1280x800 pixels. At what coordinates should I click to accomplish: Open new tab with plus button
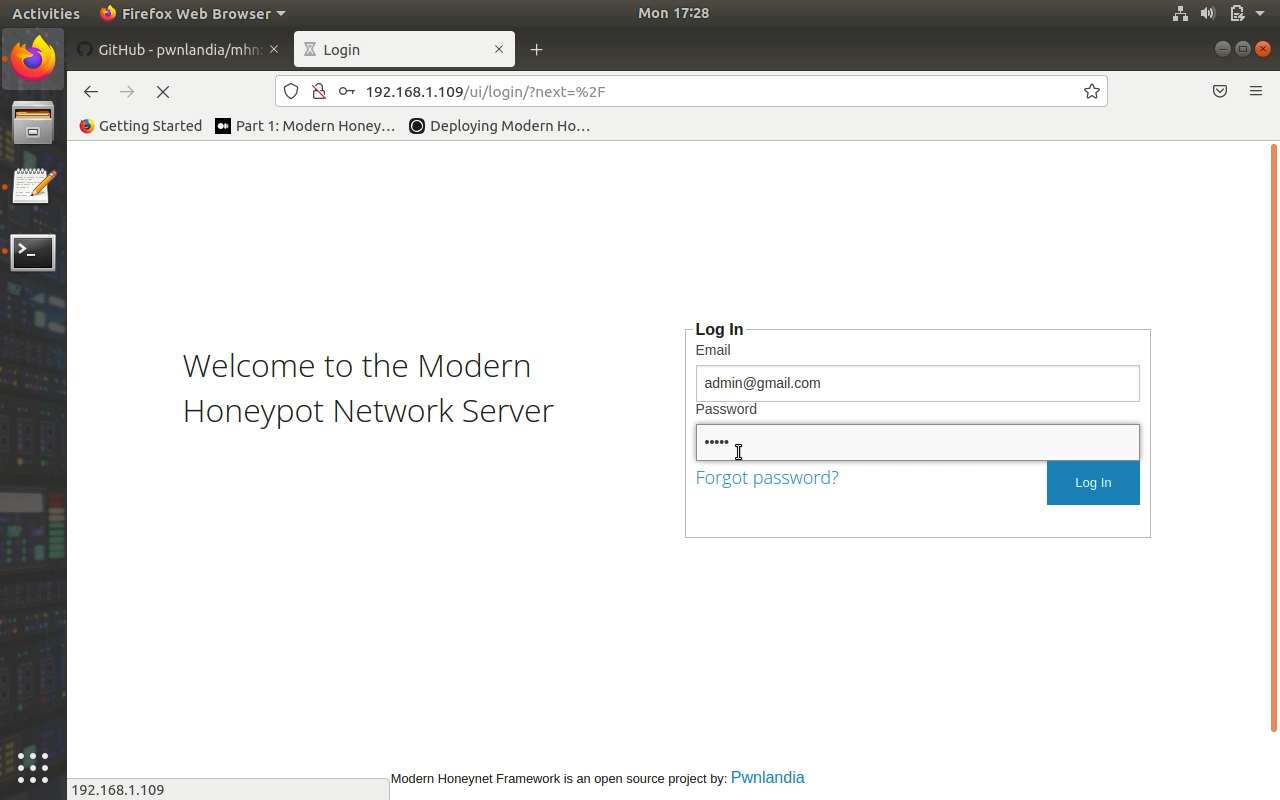click(537, 50)
